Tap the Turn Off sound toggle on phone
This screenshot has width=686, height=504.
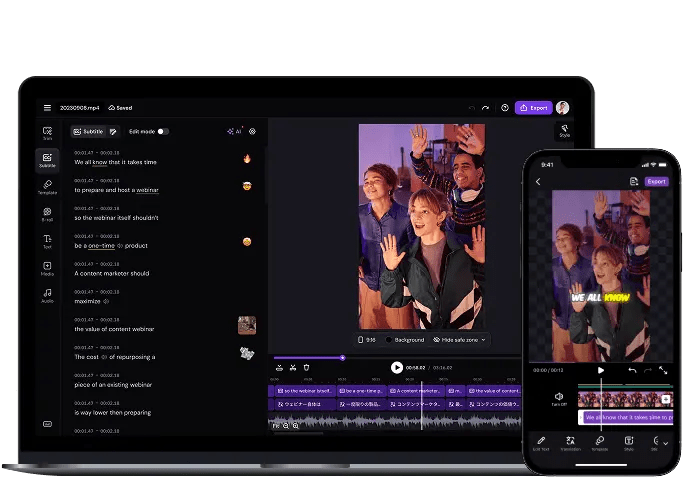(x=559, y=399)
